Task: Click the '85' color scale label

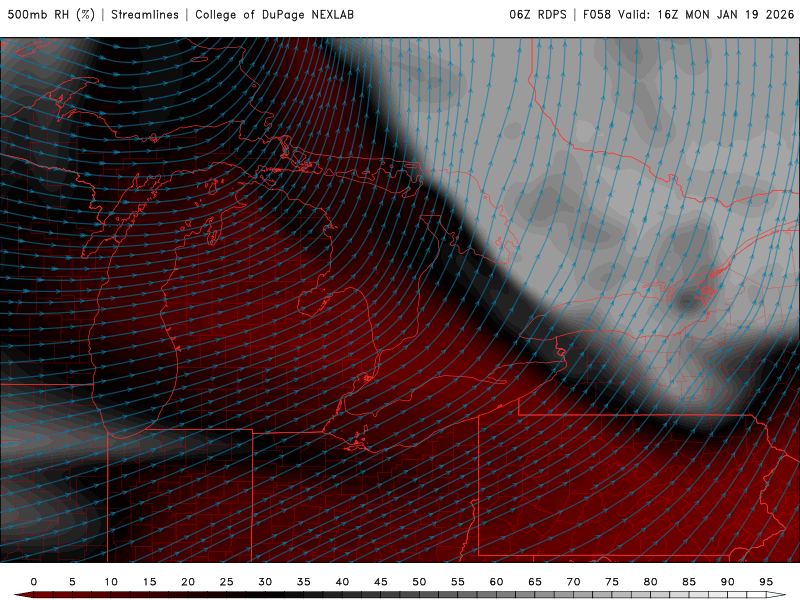Action: coord(689,582)
